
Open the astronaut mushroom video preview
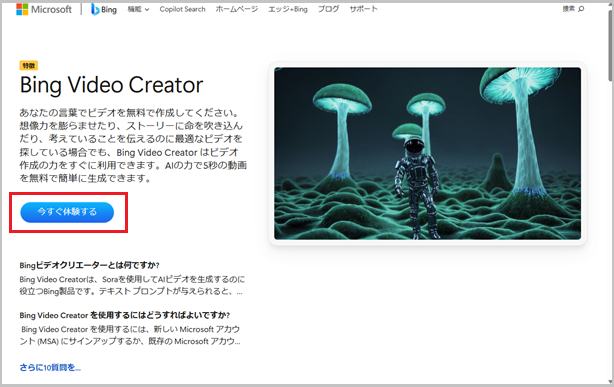(x=427, y=153)
